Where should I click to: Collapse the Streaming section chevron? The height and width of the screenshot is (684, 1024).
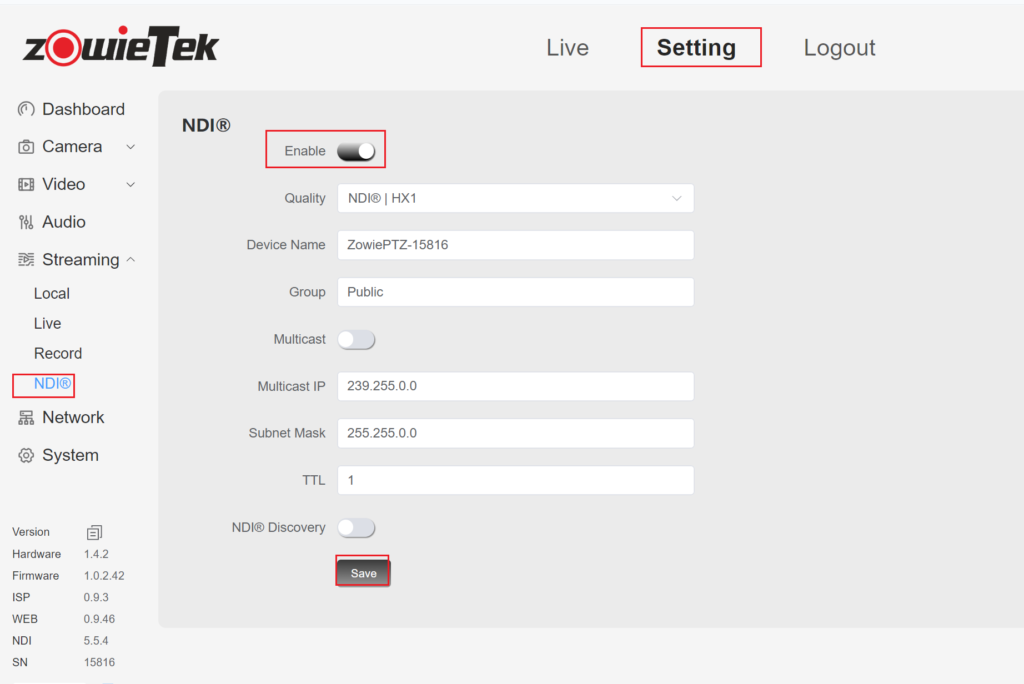130,260
